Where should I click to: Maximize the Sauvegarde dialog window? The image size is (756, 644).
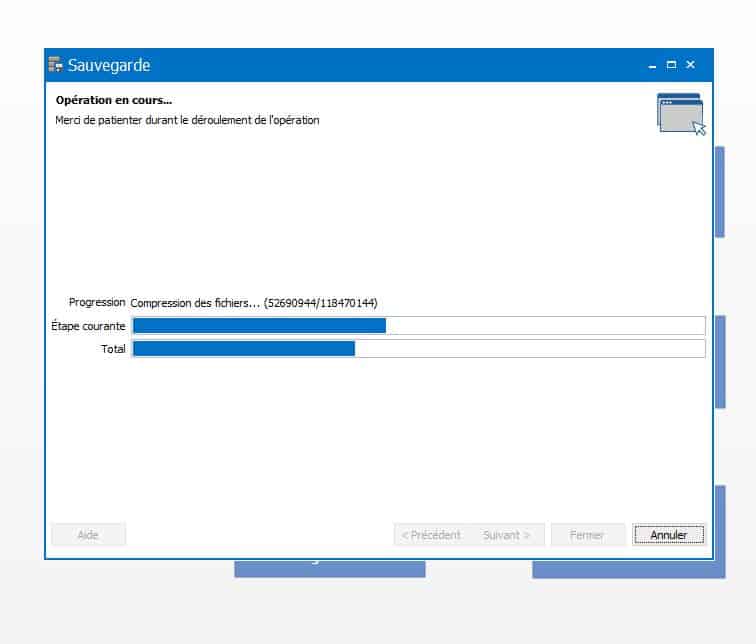[671, 65]
